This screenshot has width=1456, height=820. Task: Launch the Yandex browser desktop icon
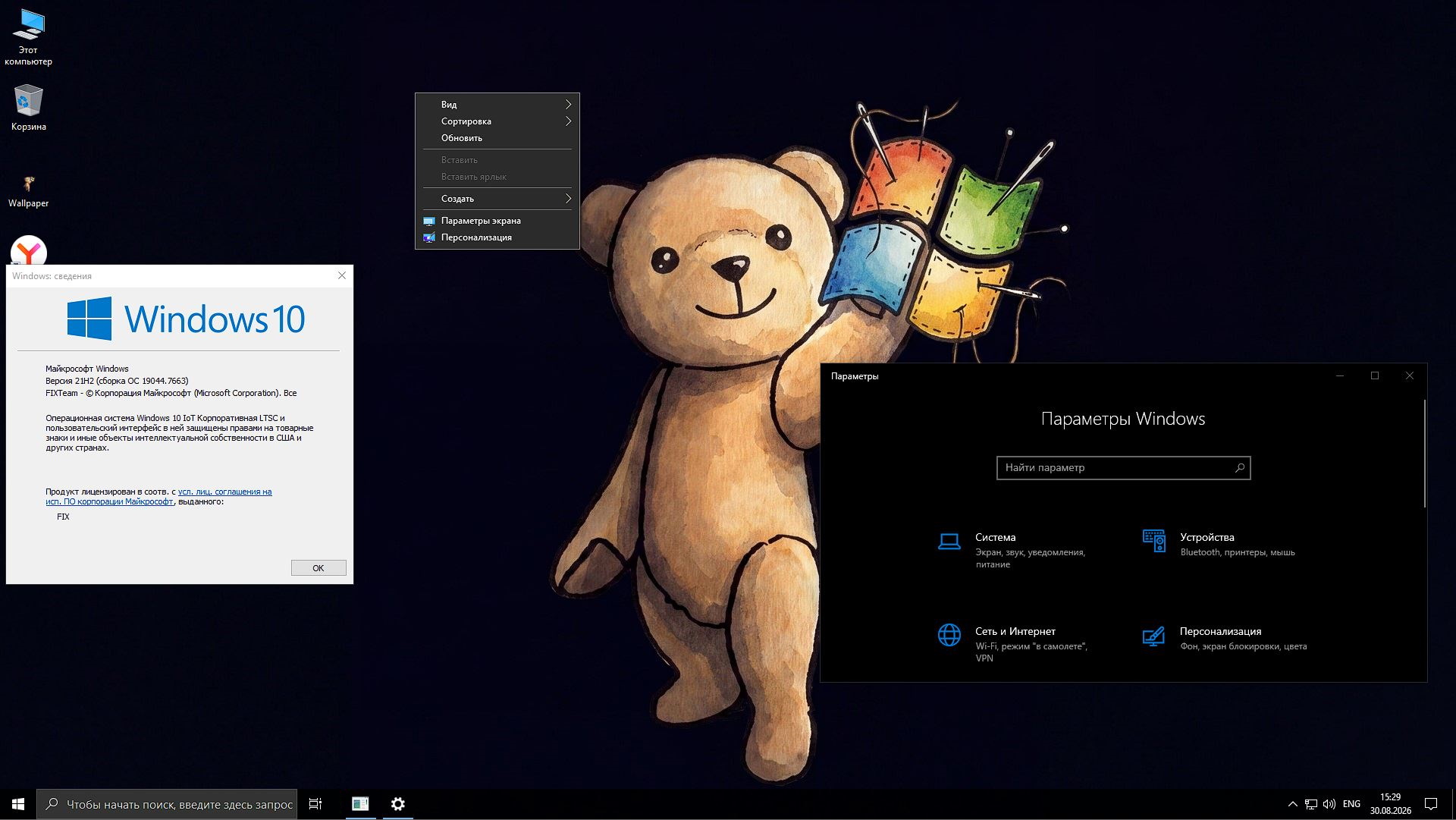point(29,251)
